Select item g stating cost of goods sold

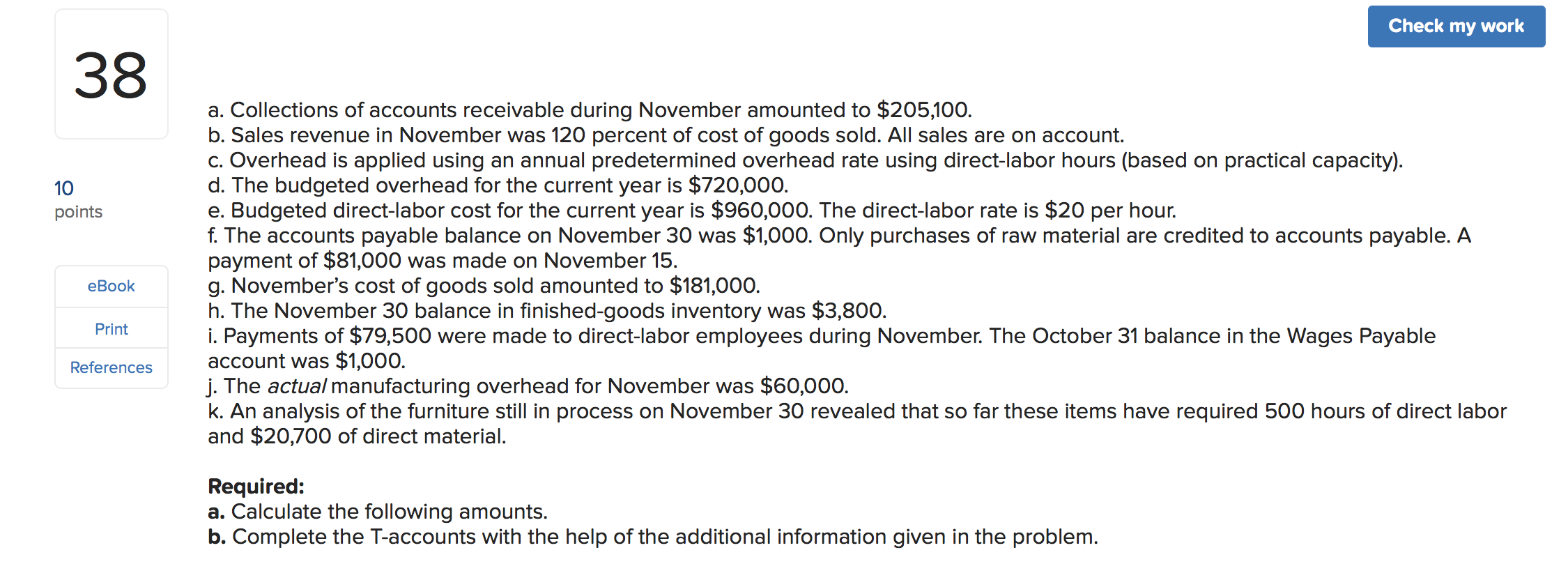click(484, 285)
